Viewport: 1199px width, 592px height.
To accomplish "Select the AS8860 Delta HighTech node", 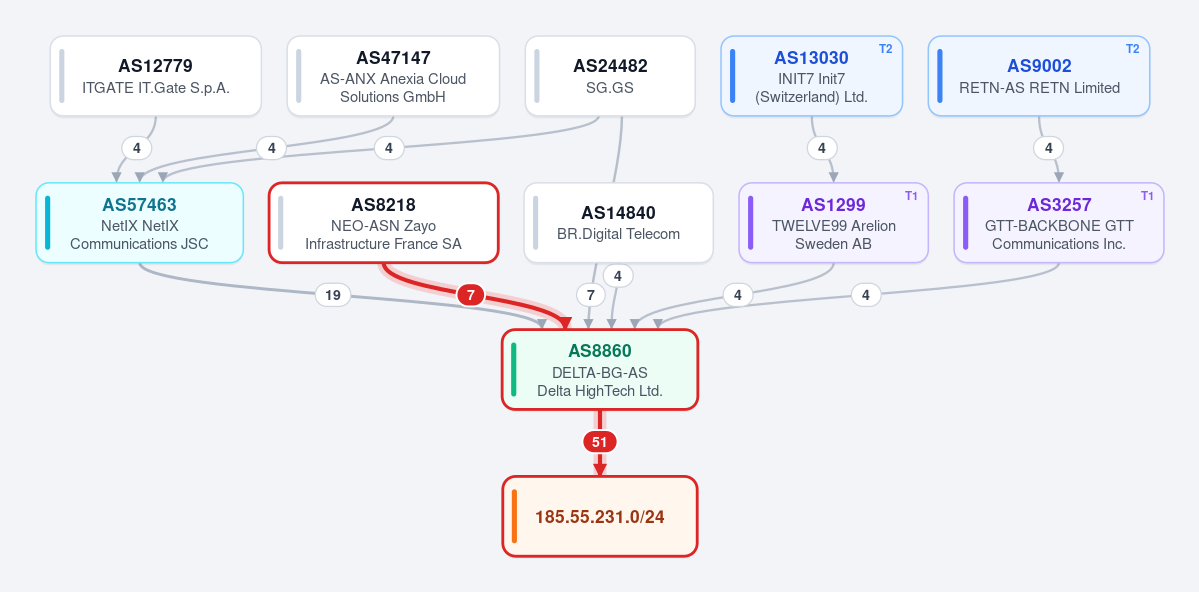I will (600, 369).
